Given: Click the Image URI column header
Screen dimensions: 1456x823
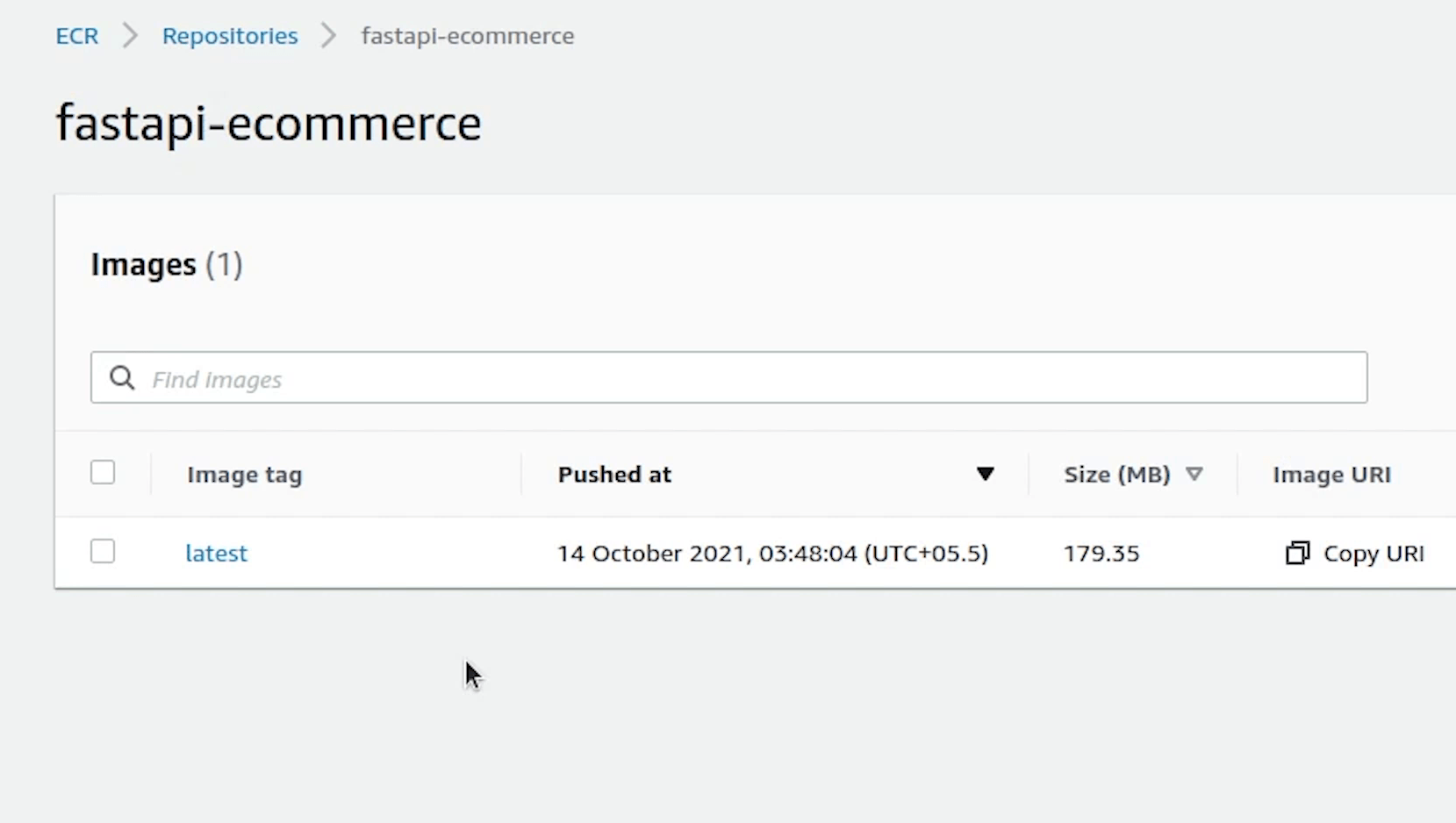Looking at the screenshot, I should pos(1331,475).
